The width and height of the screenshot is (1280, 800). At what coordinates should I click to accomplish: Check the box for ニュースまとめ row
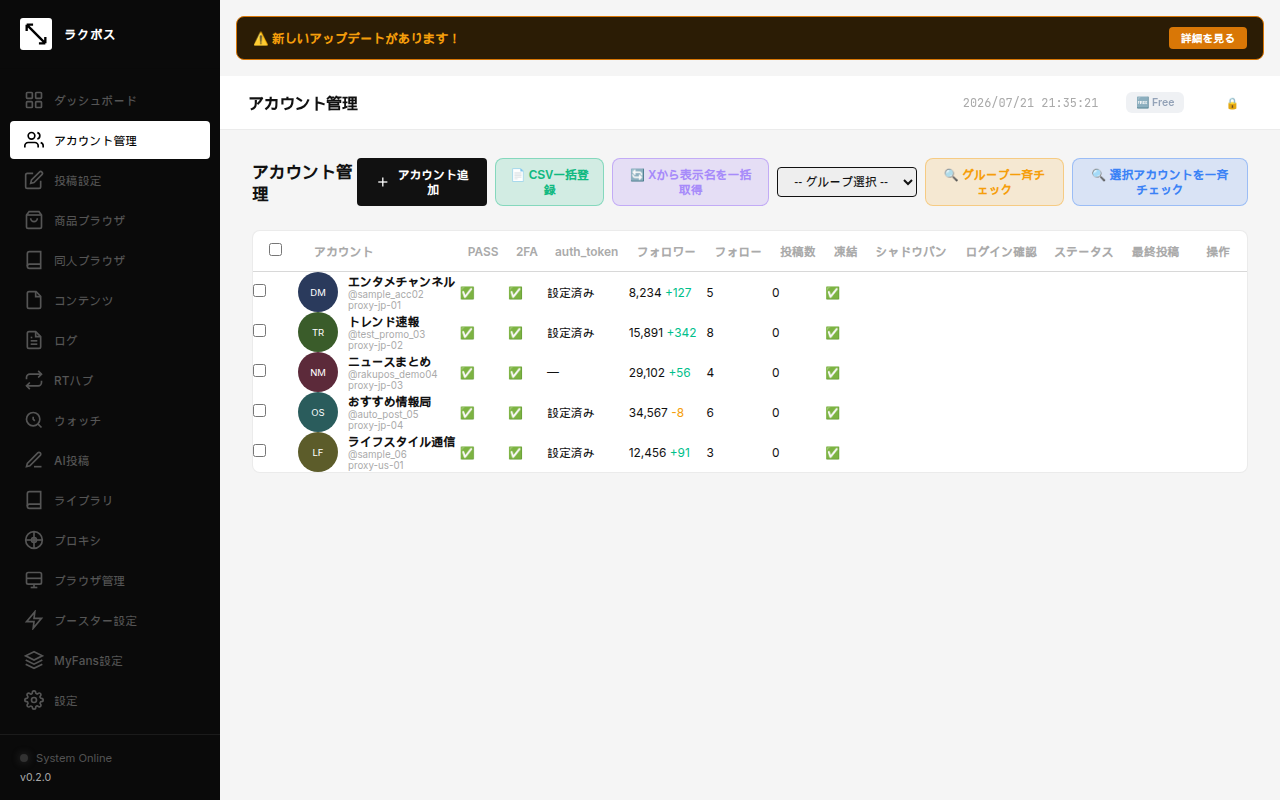tap(259, 370)
